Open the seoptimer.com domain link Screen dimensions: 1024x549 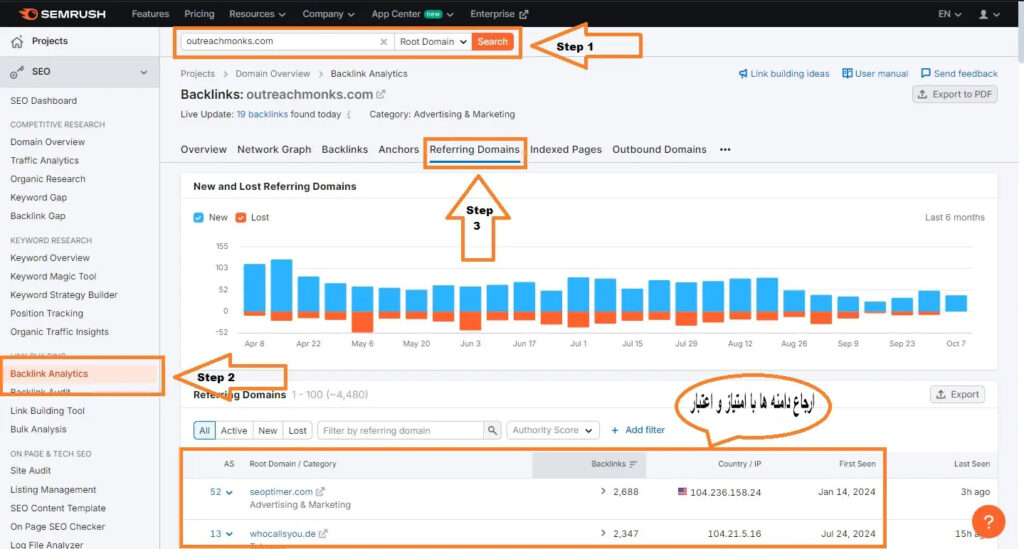[281, 492]
